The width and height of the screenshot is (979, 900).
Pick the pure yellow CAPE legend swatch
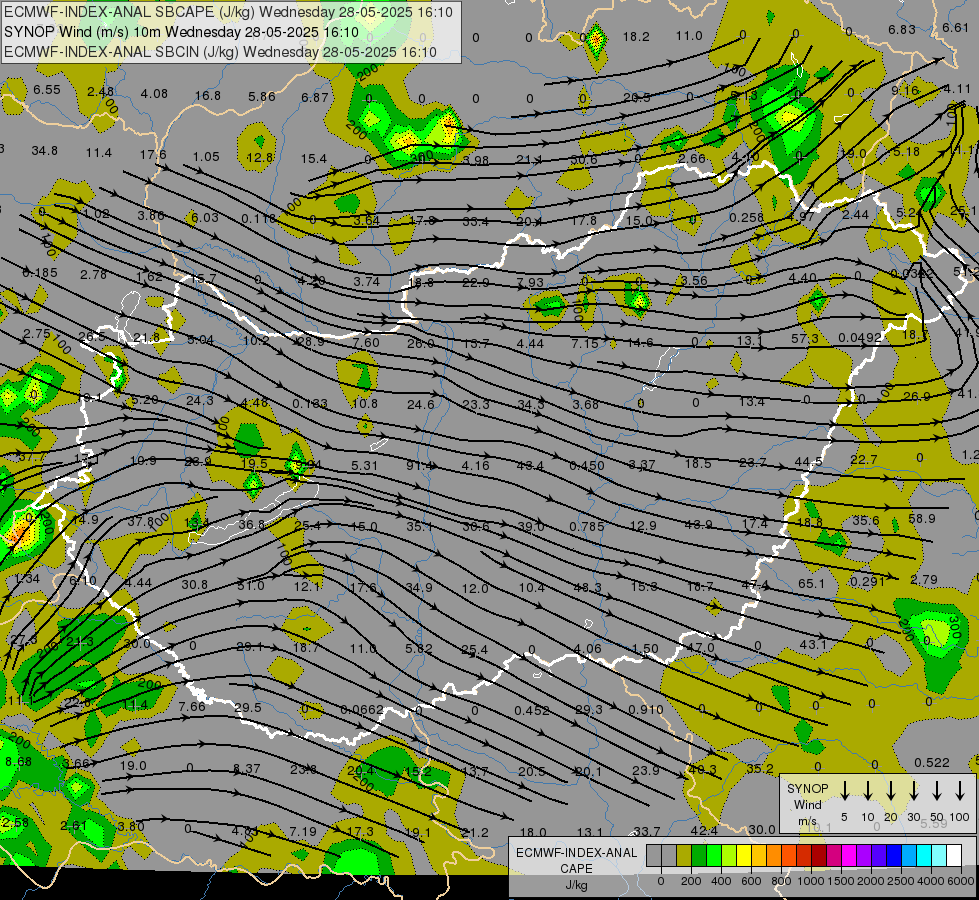[744, 856]
